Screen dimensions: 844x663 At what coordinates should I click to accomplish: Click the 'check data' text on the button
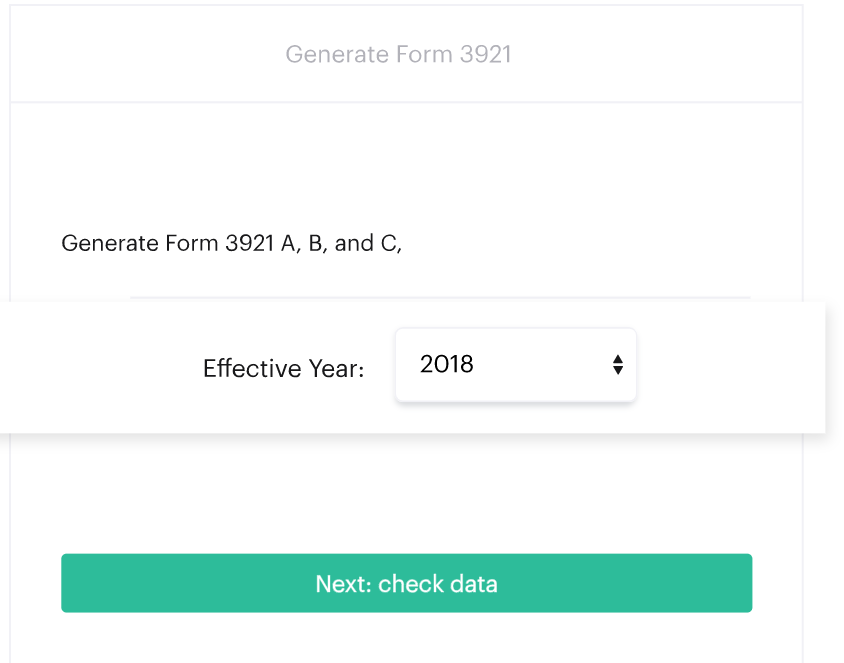click(x=437, y=583)
